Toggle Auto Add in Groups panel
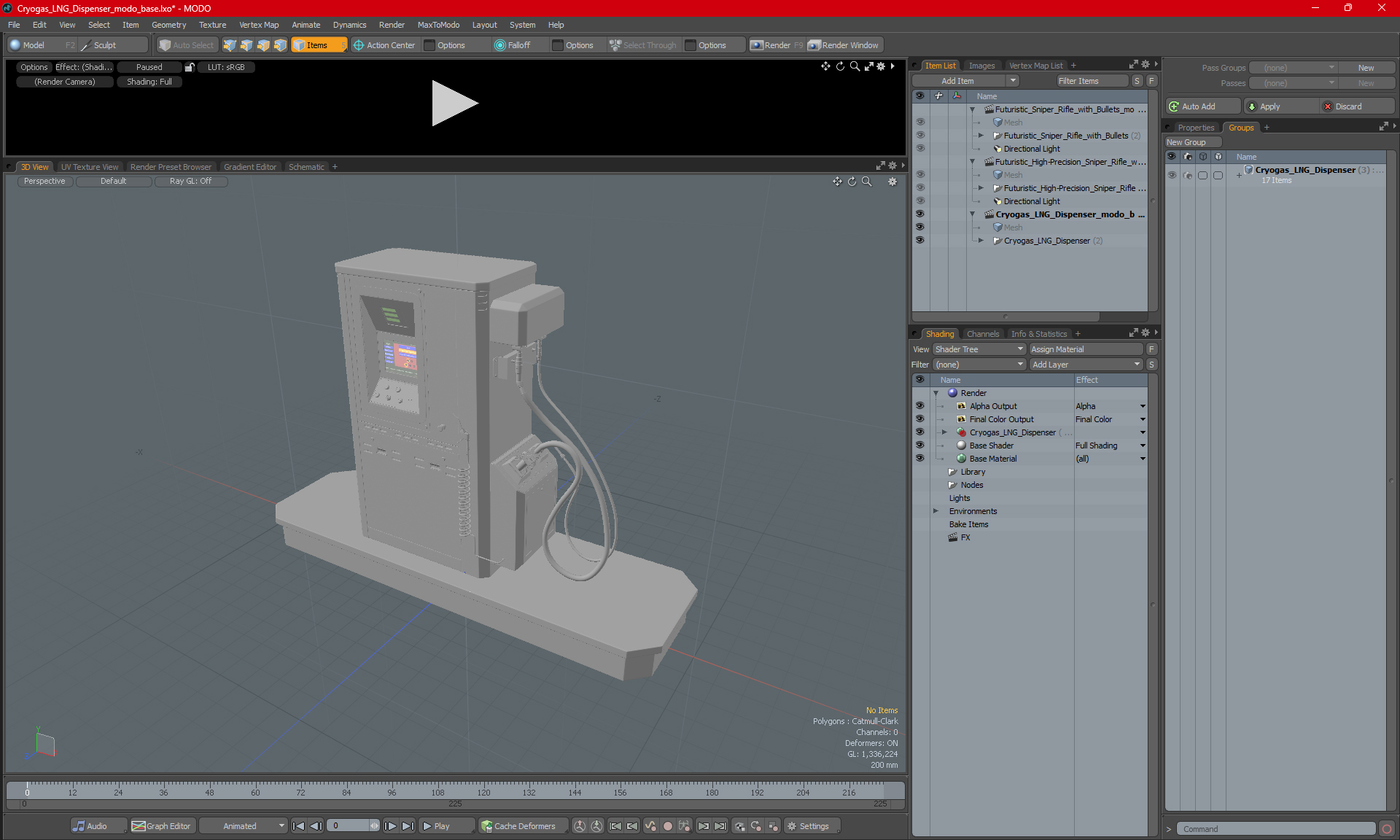The width and height of the screenshot is (1400, 840). [x=1200, y=106]
